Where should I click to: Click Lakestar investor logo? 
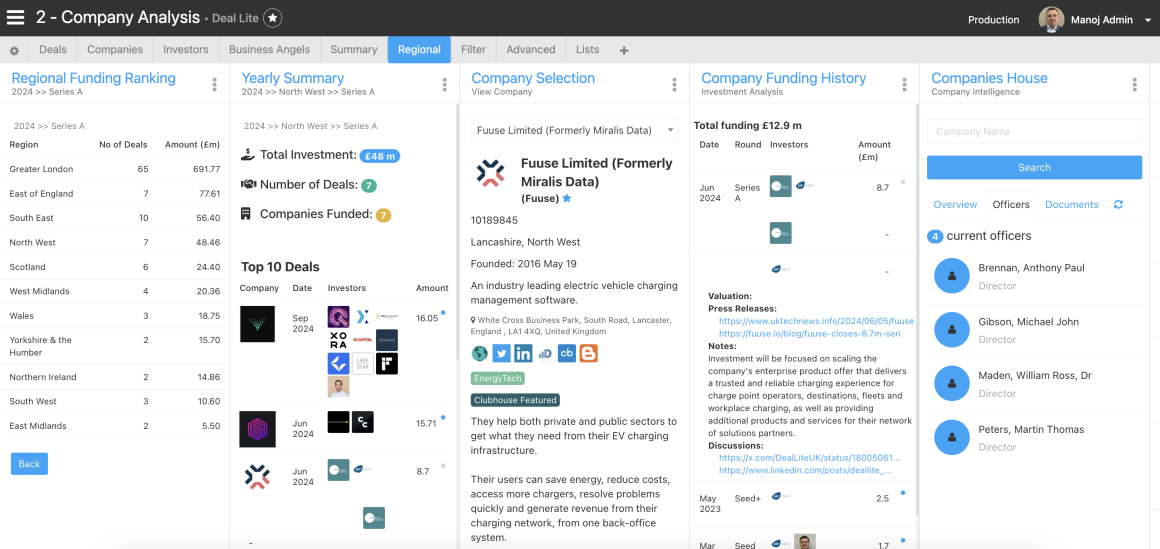[x=362, y=363]
